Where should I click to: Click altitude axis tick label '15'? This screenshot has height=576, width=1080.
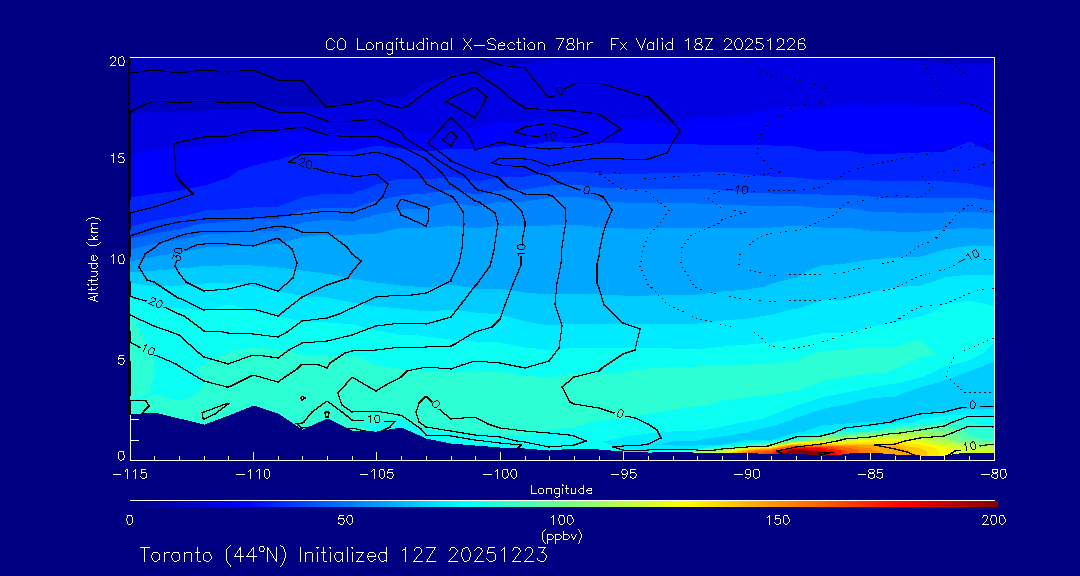117,158
